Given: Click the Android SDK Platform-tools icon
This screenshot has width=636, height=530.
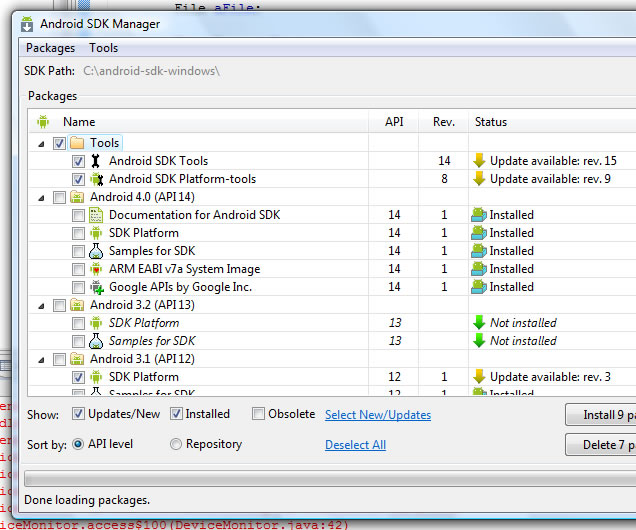Looking at the screenshot, I should tap(96, 179).
